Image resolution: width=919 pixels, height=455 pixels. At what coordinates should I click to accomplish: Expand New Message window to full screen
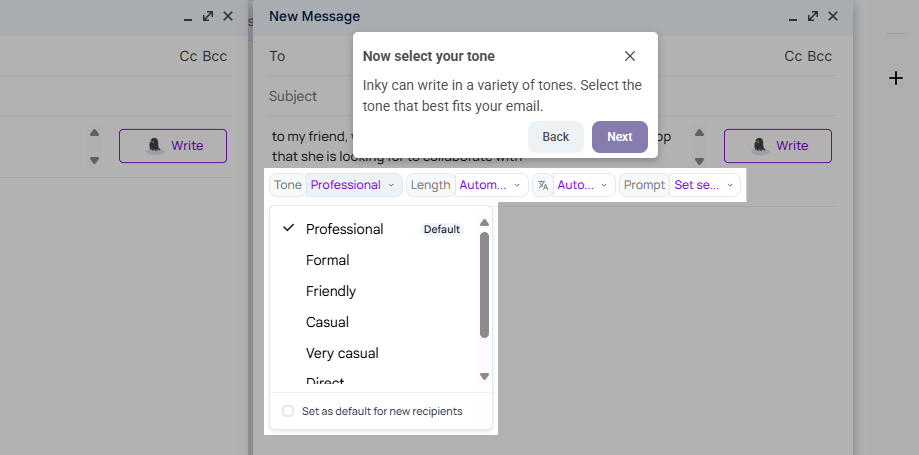point(812,16)
